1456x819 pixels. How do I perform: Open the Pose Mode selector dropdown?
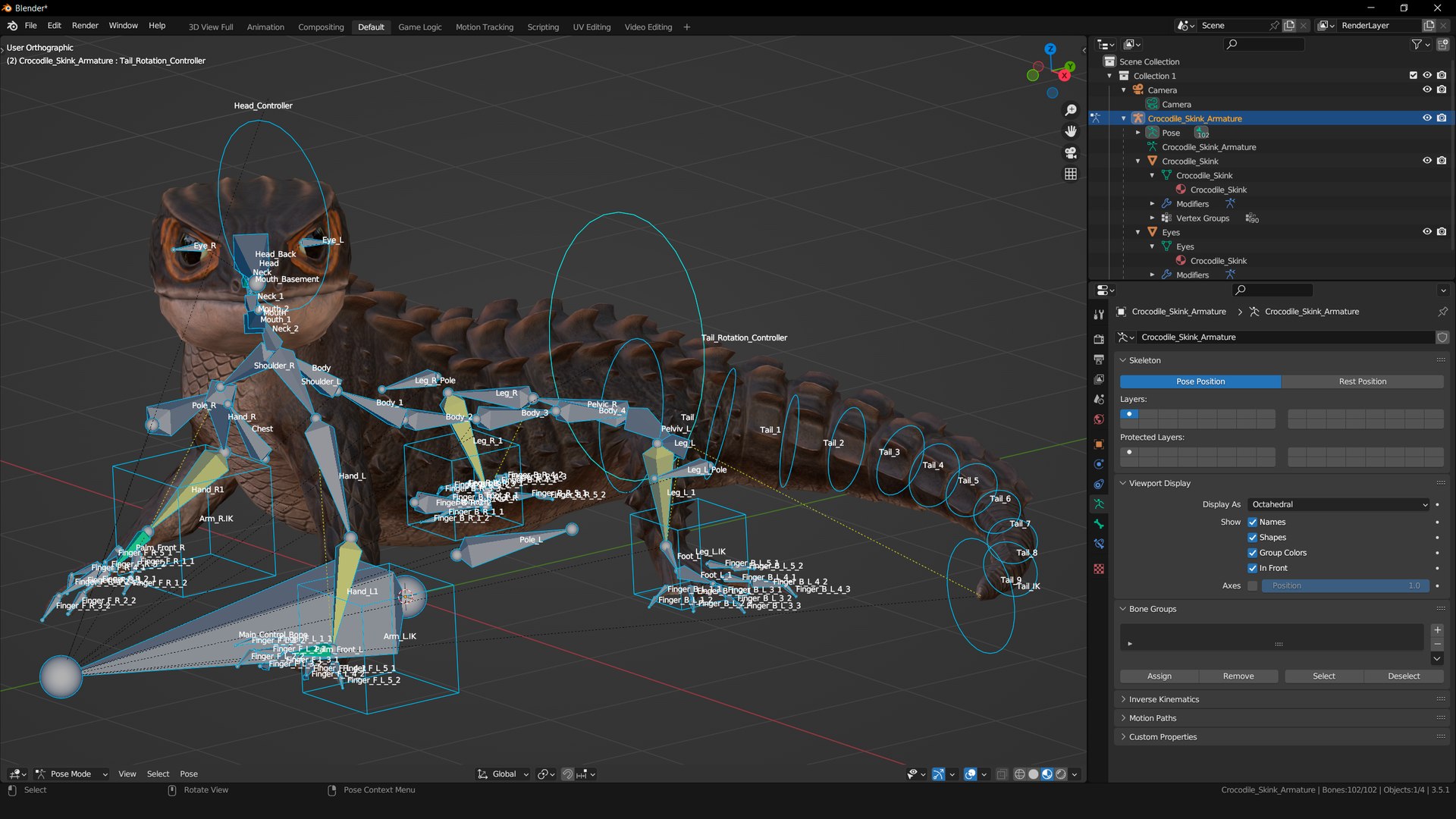point(71,774)
